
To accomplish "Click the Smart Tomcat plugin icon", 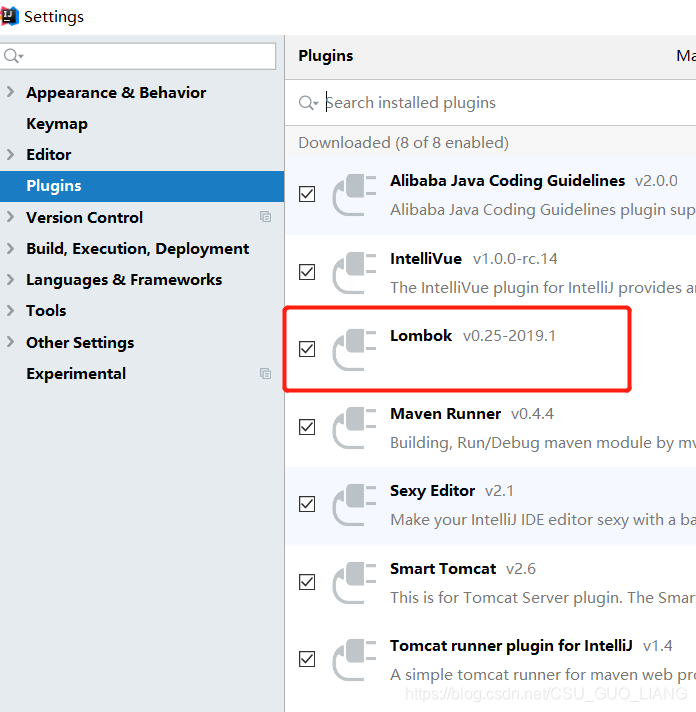I will 354,583.
